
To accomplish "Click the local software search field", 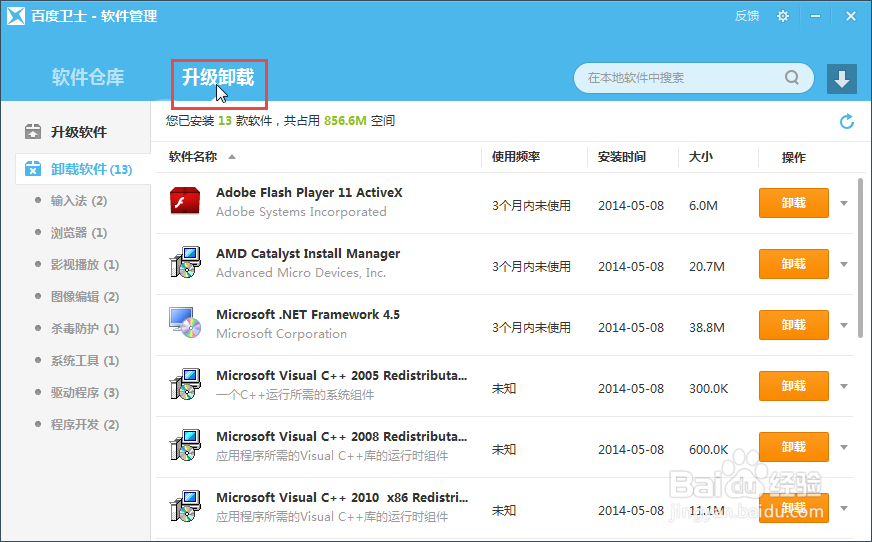I will 693,78.
